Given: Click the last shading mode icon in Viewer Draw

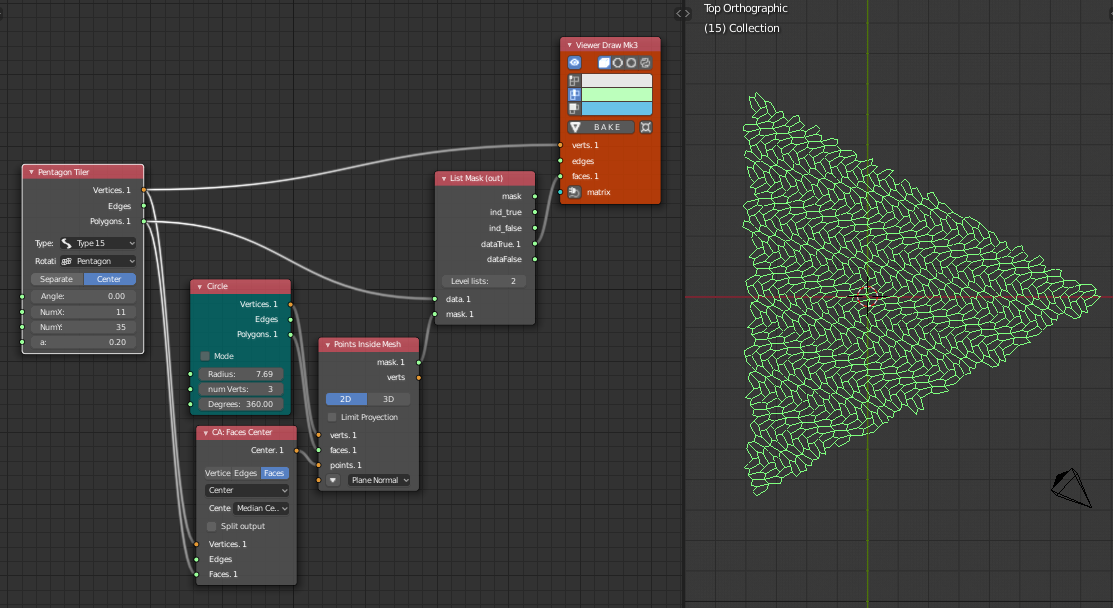Looking at the screenshot, I should (645, 62).
